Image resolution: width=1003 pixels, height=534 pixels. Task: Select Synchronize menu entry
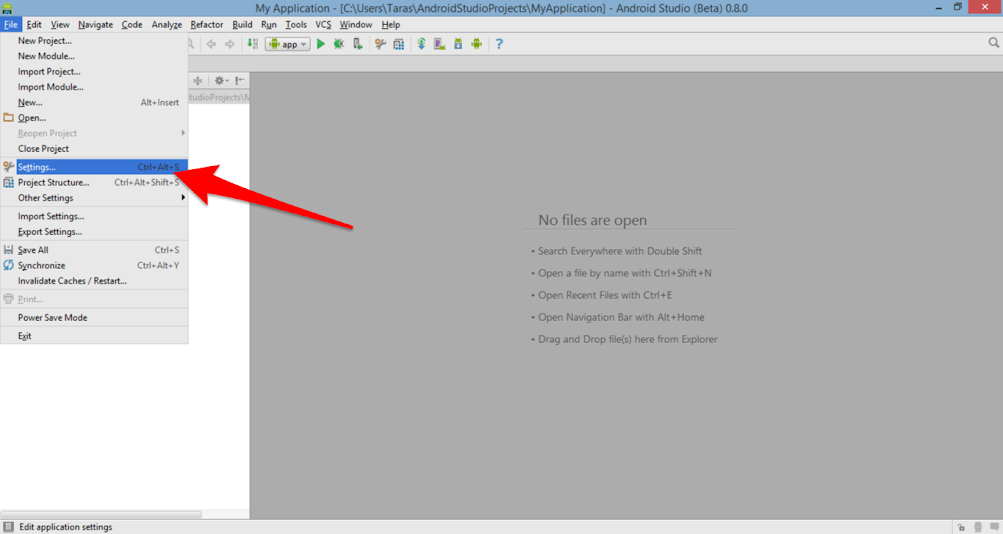point(94,265)
